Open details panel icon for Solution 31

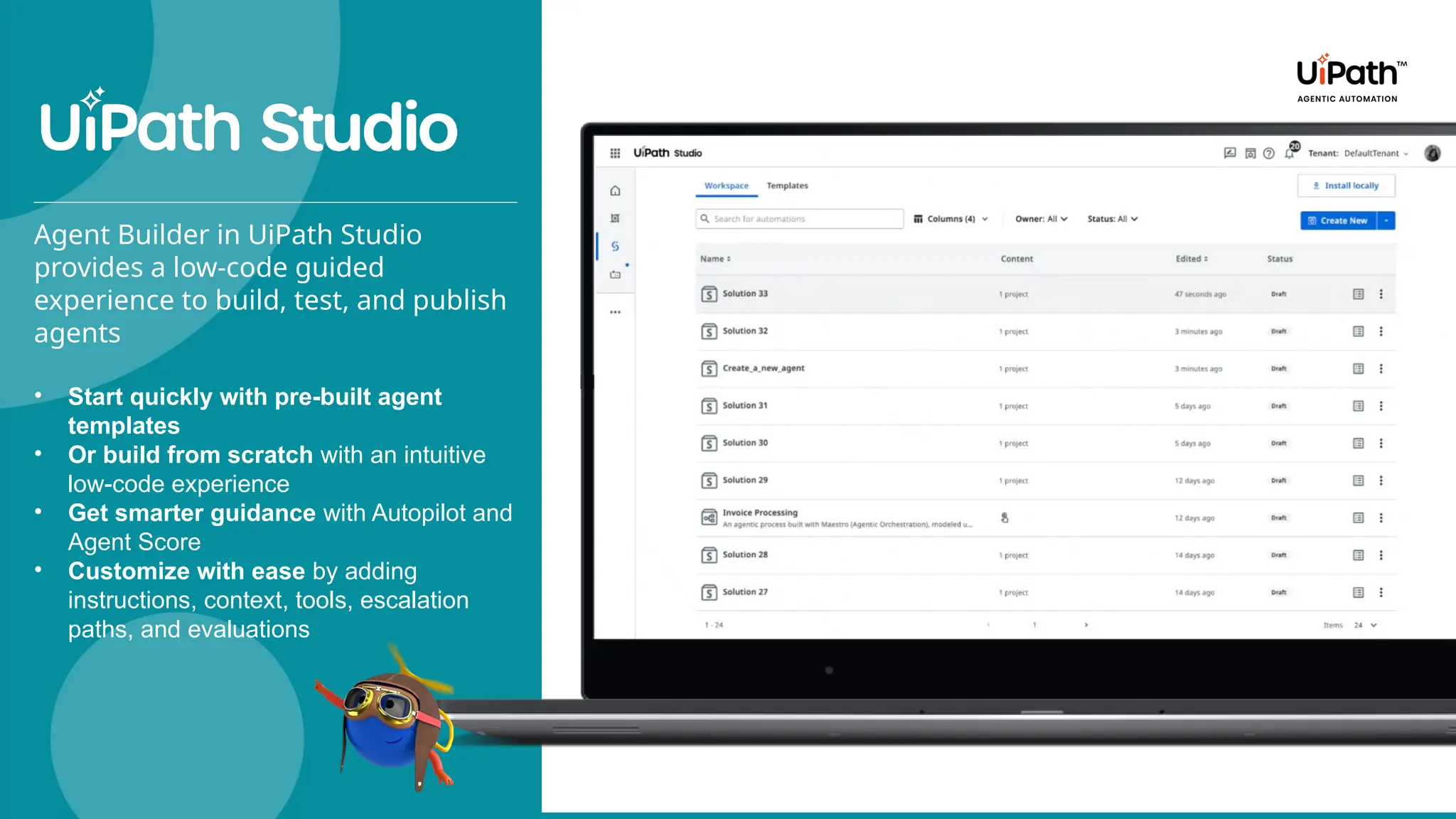[x=1358, y=406]
